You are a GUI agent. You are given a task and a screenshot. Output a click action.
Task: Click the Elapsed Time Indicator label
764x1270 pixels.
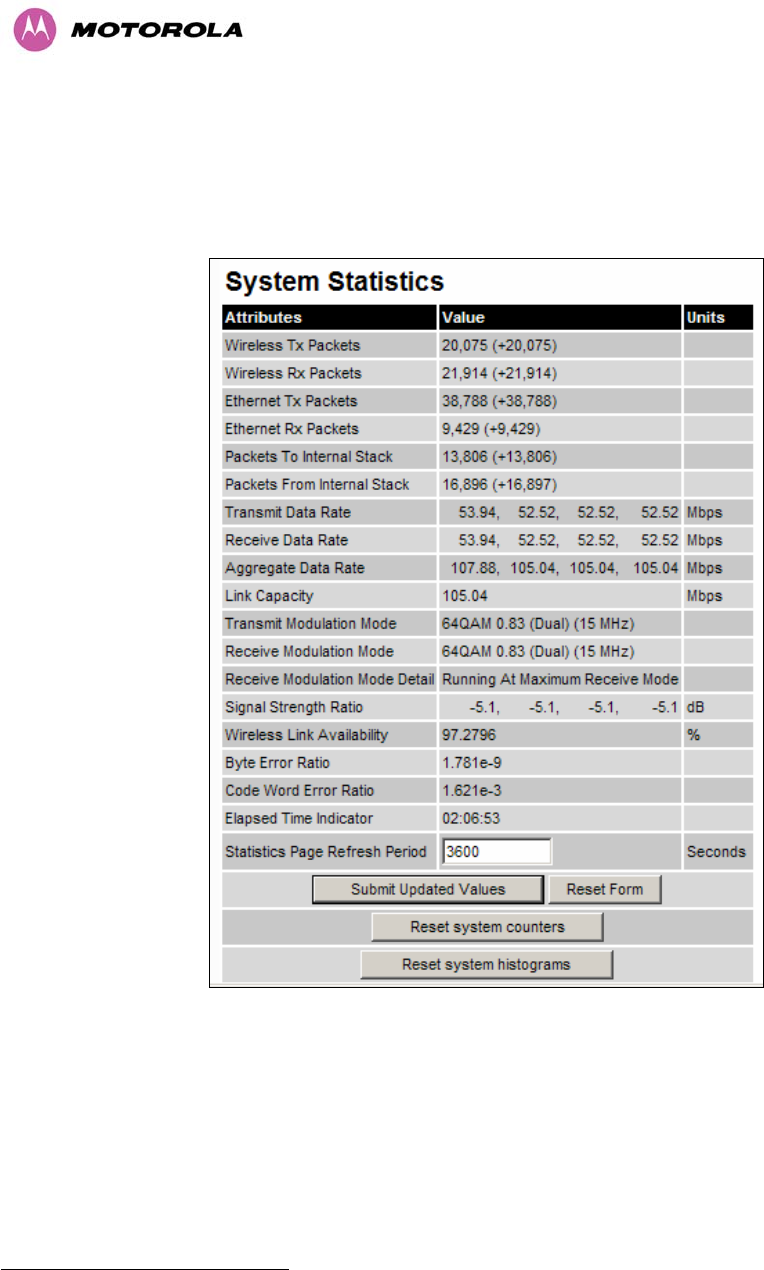pyautogui.click(x=299, y=818)
